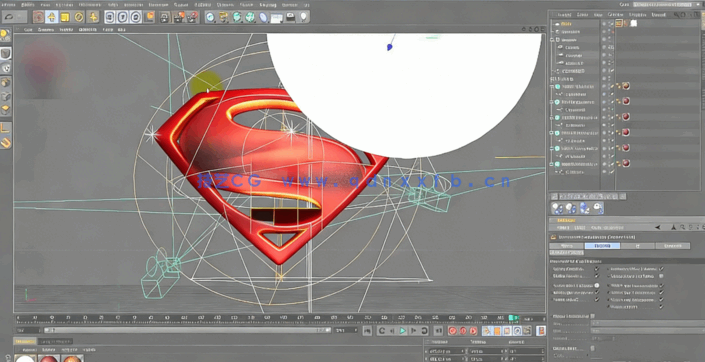Viewport: 705px width, 362px height.
Task: Click the Axis L-shaped icon in left palette
Action: coord(5,128)
